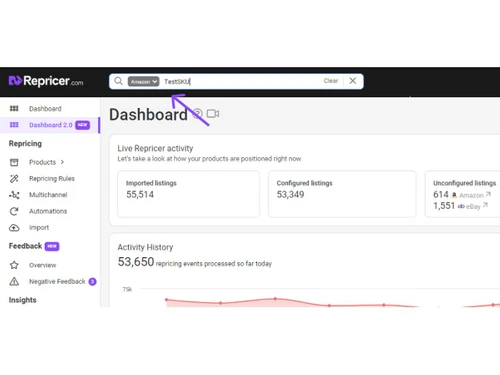Click the Import cloud upload icon

[x=14, y=228]
